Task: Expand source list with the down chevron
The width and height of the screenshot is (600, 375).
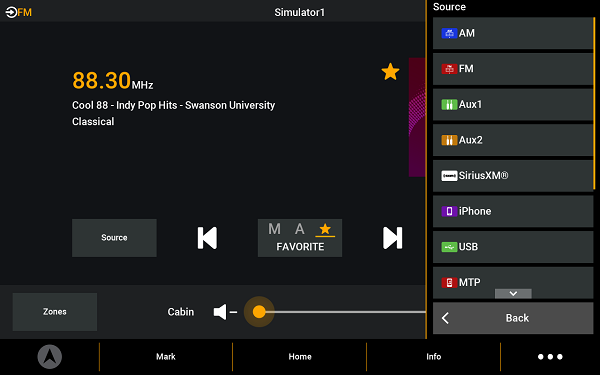Action: (513, 293)
